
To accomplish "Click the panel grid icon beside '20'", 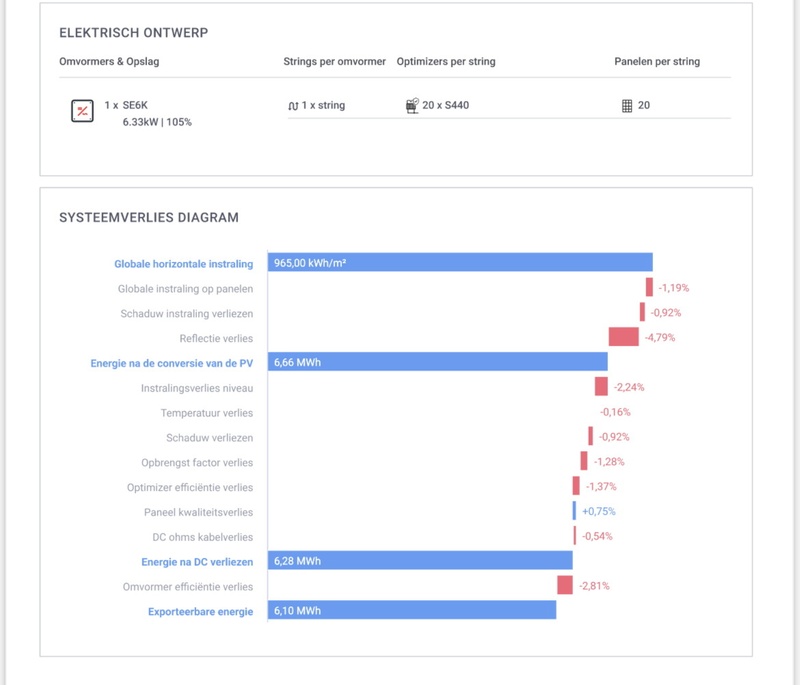I will pyautogui.click(x=627, y=105).
